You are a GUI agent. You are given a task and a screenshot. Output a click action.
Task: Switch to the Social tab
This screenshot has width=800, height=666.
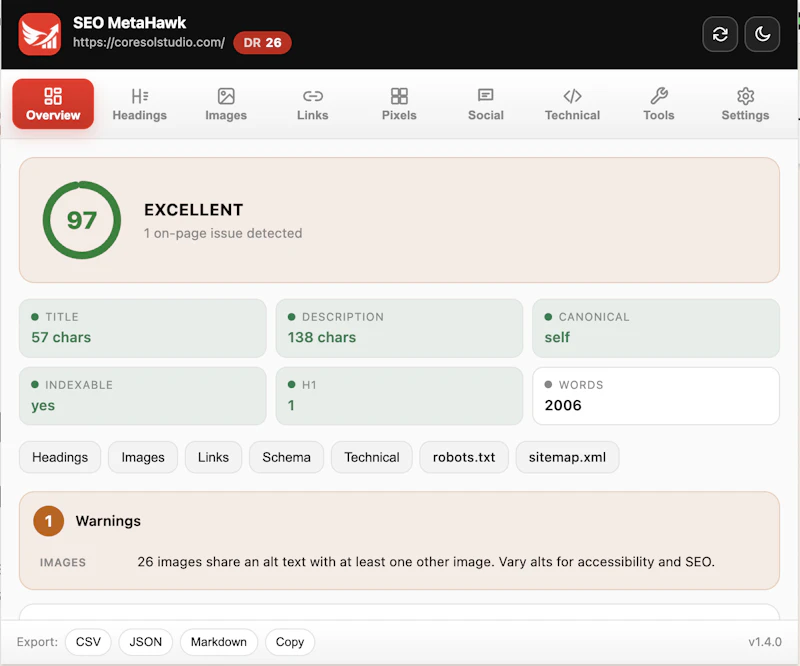pos(486,104)
